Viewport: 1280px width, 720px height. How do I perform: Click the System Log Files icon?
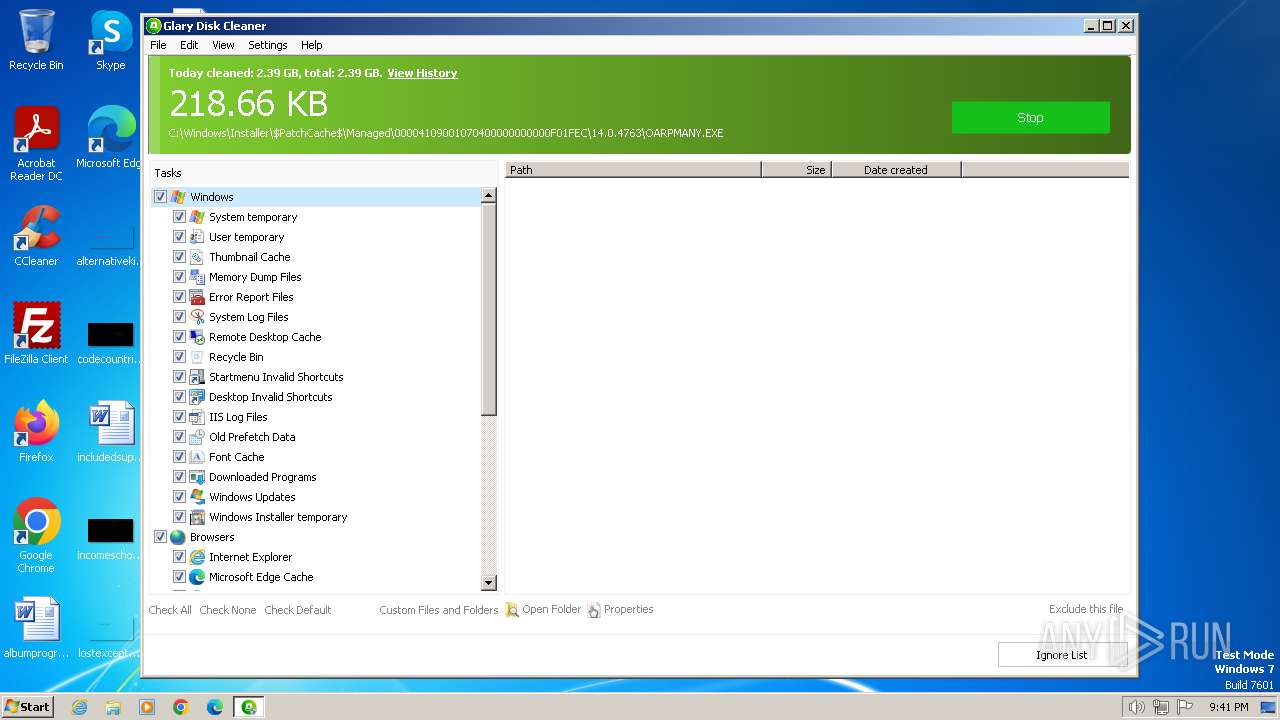(197, 317)
